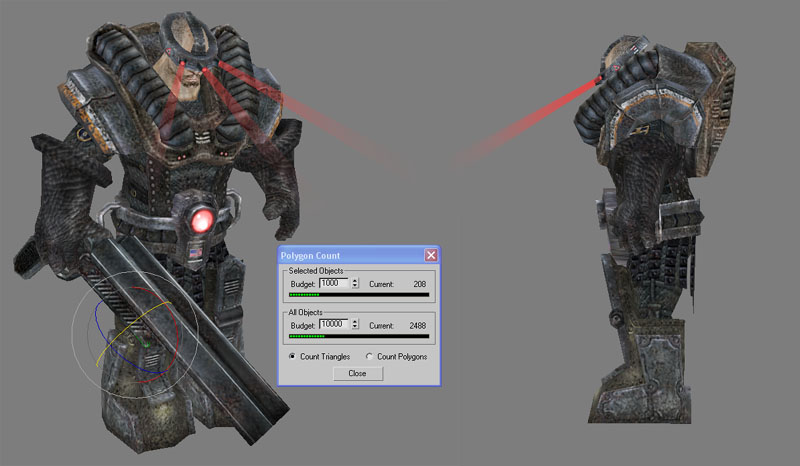Click the All Objects current value 2488

coord(417,326)
